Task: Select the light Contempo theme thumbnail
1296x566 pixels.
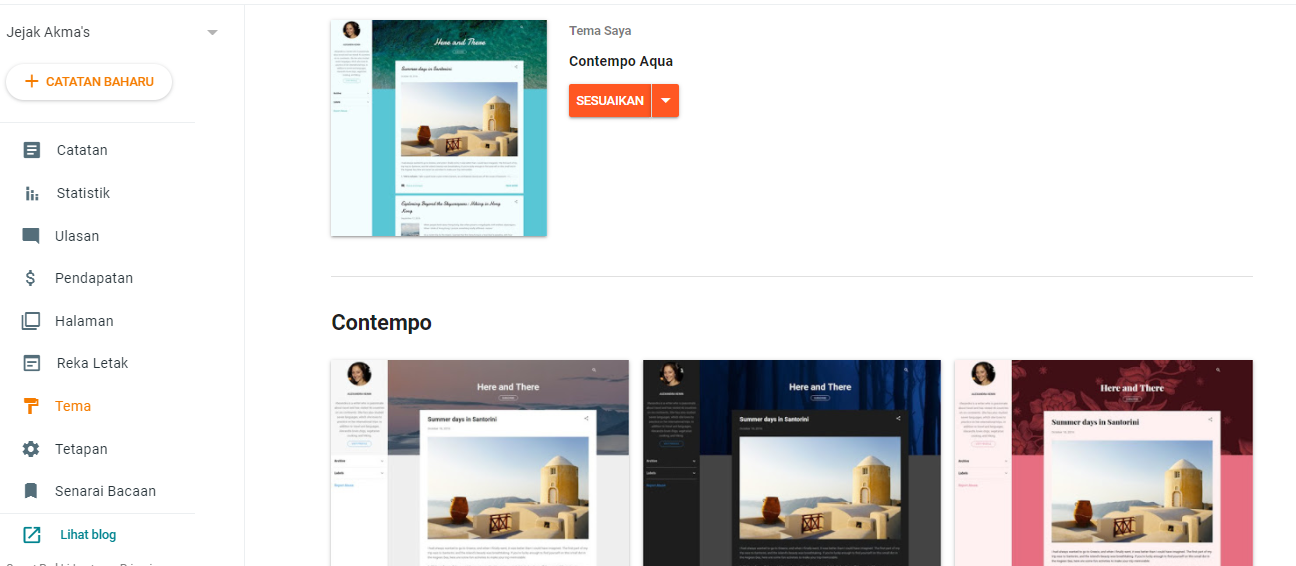Action: click(x=480, y=463)
